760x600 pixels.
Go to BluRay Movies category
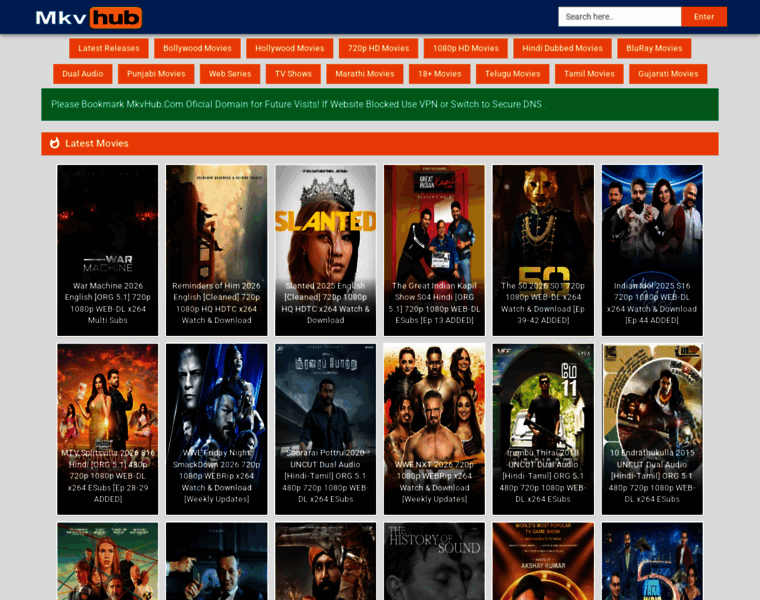point(654,48)
